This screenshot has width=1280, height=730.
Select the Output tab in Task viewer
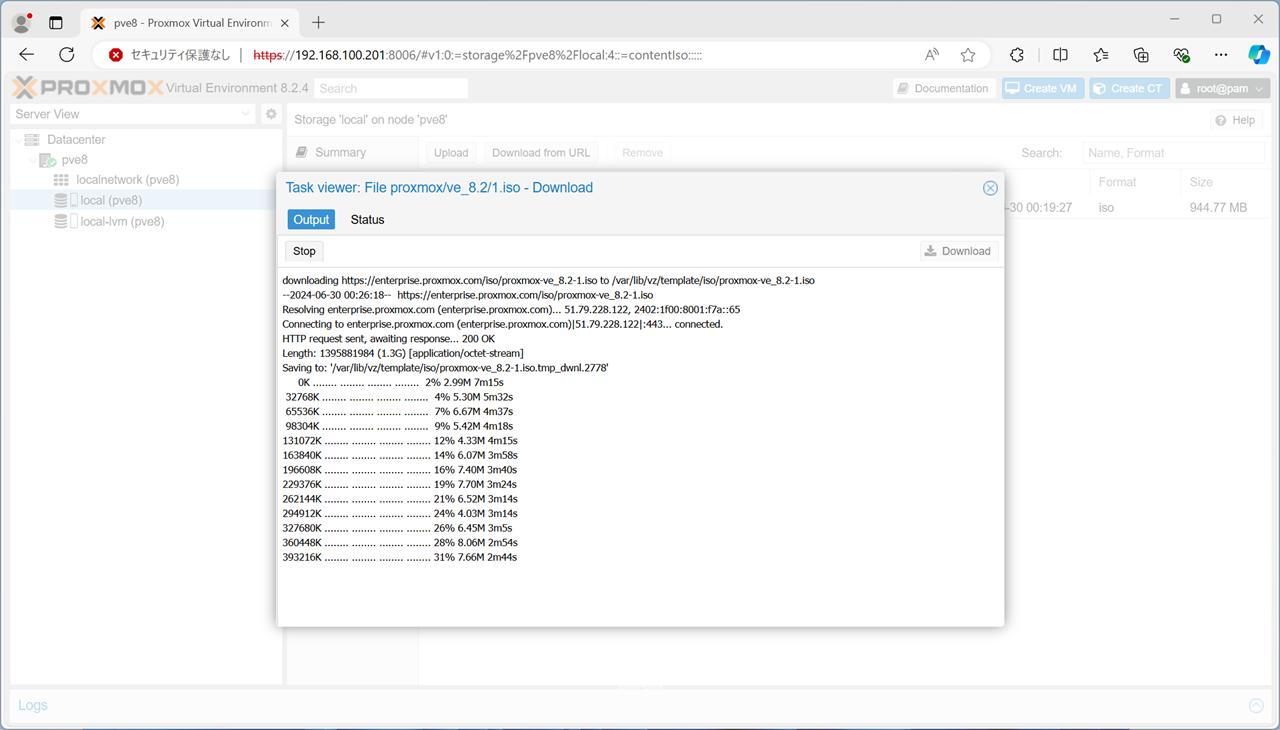coord(311,220)
